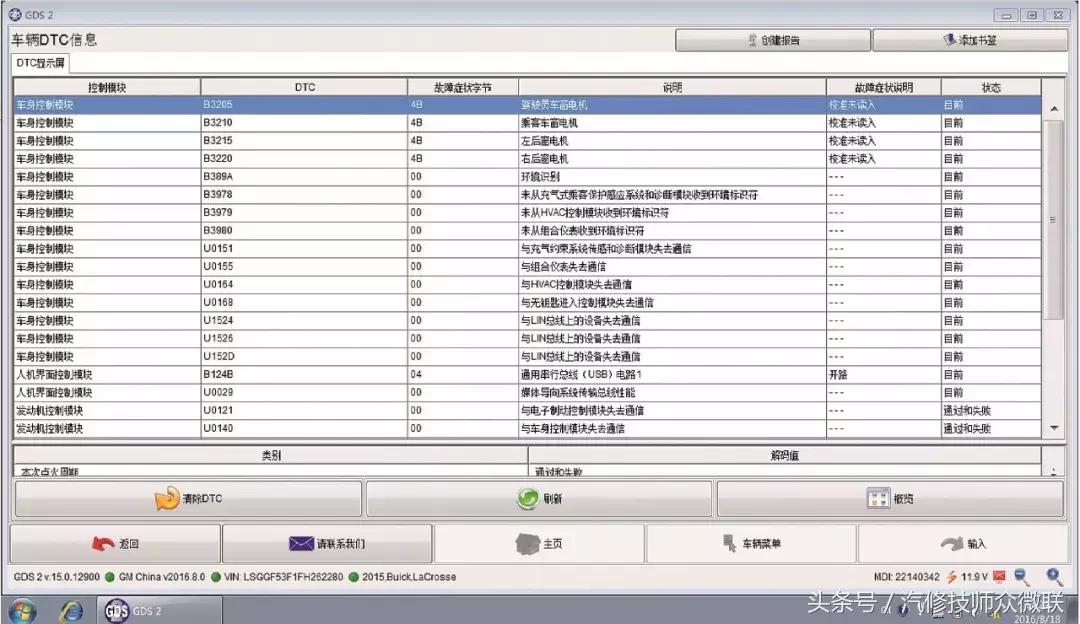Click the zoom-out magnifier icon in status bar

pyautogui.click(x=1020, y=576)
